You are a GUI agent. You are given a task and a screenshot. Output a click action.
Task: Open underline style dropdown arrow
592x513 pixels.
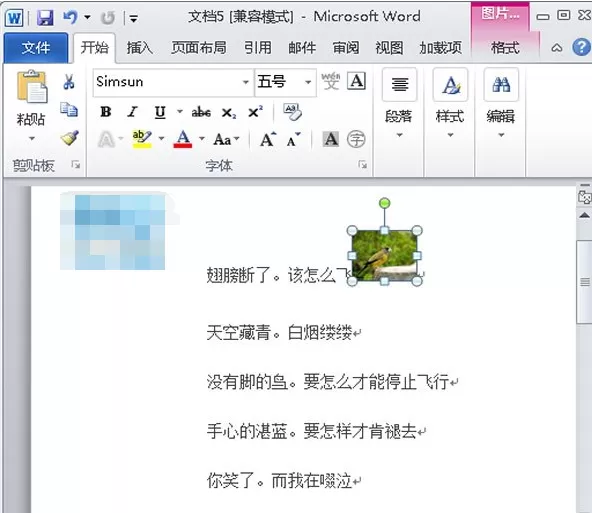click(x=180, y=111)
